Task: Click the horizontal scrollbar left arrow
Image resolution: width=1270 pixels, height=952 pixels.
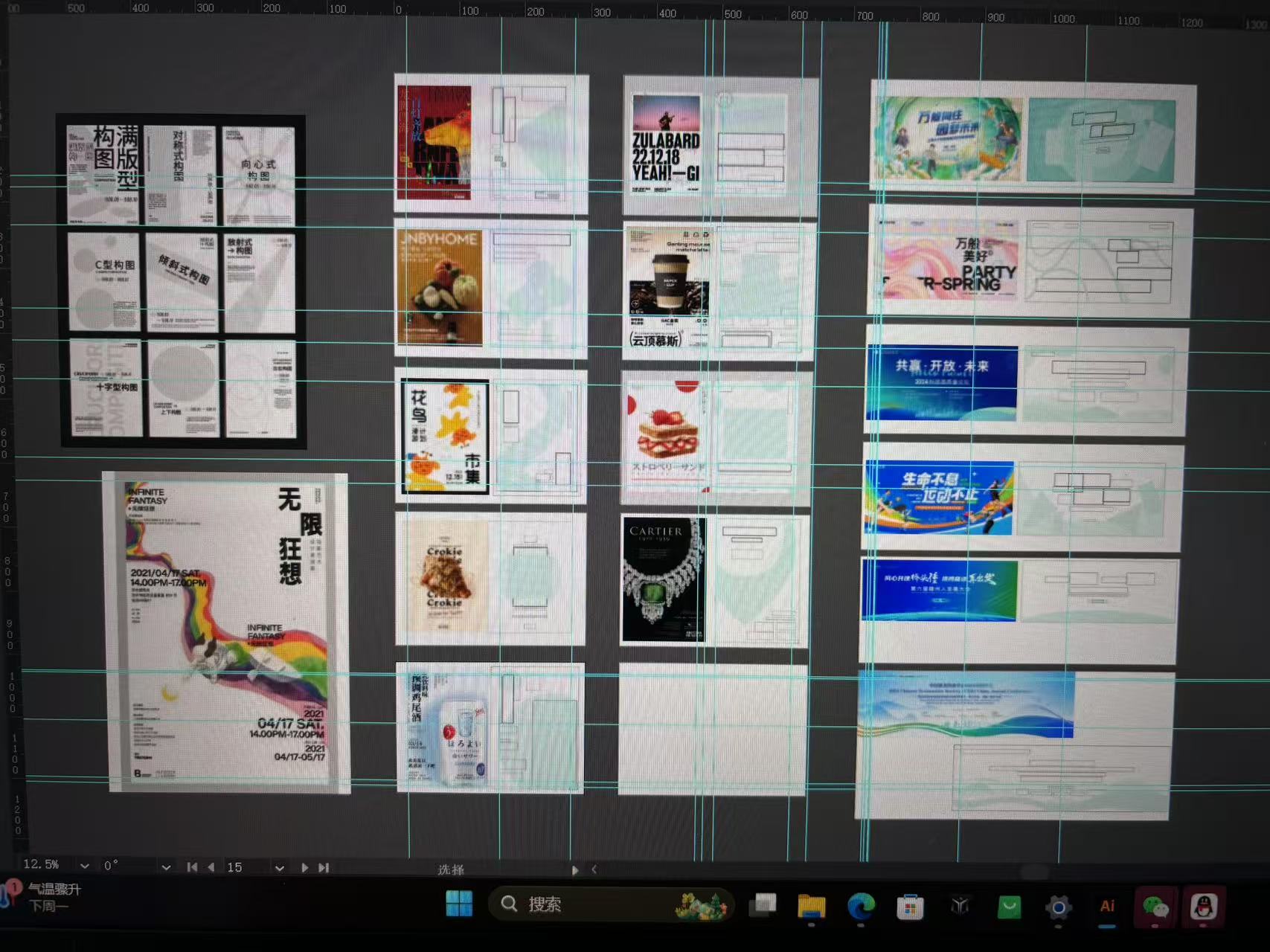Action: [594, 869]
